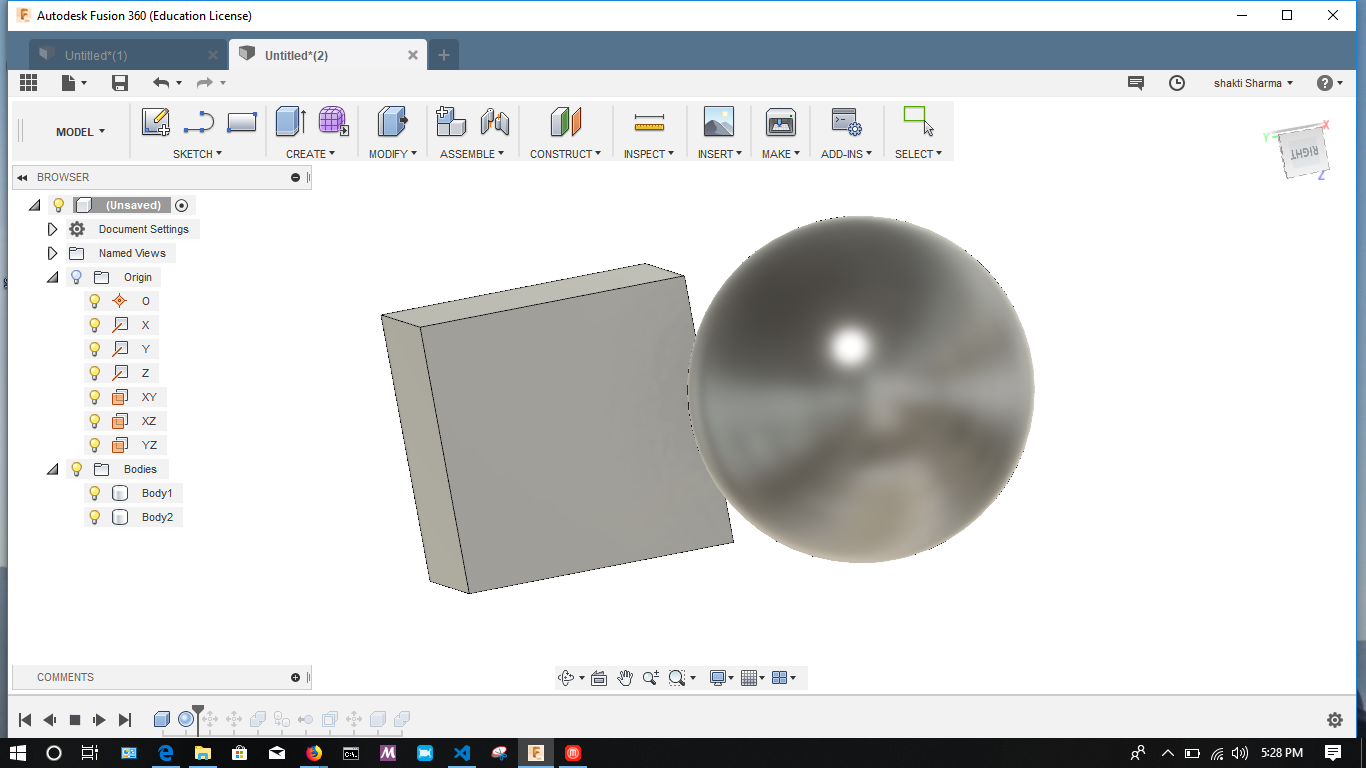Open a new design tab with plus

(444, 55)
